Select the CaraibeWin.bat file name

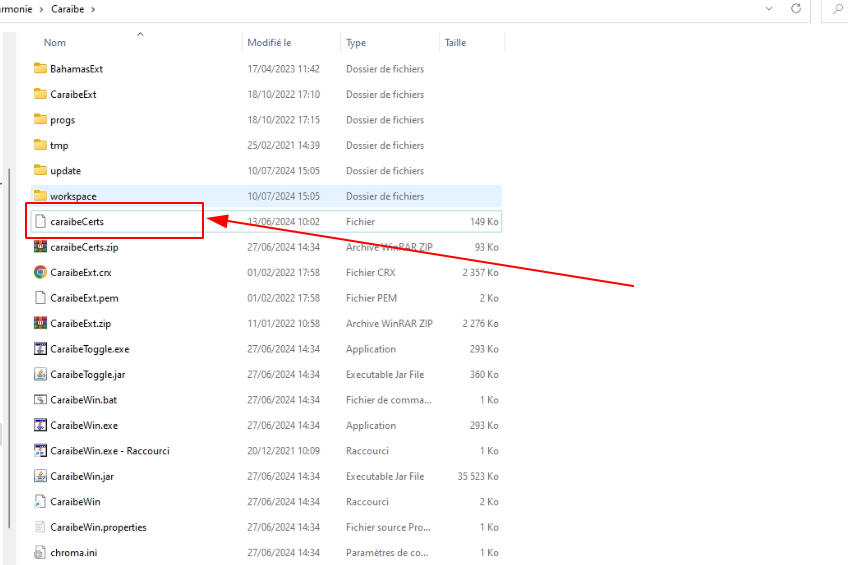coord(83,400)
